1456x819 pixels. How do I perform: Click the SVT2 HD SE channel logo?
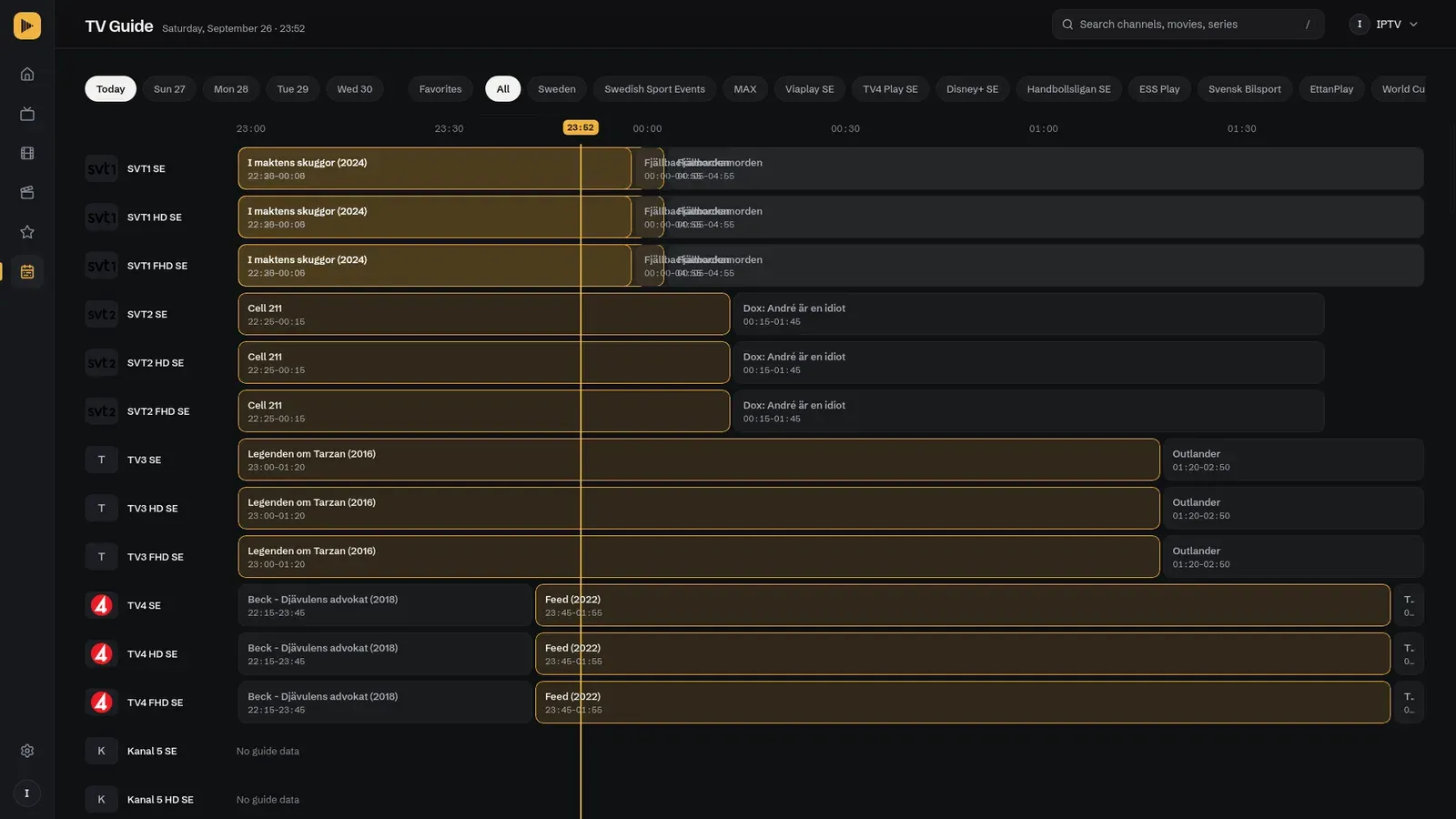pos(102,363)
